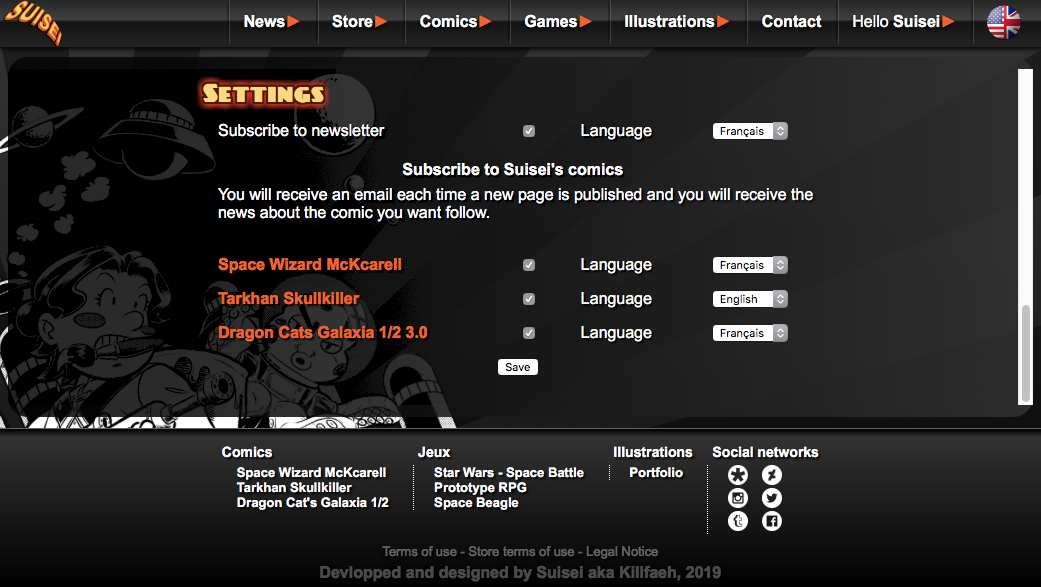Click "Devlopped and designed by Suisei" credit text

click(x=520, y=572)
